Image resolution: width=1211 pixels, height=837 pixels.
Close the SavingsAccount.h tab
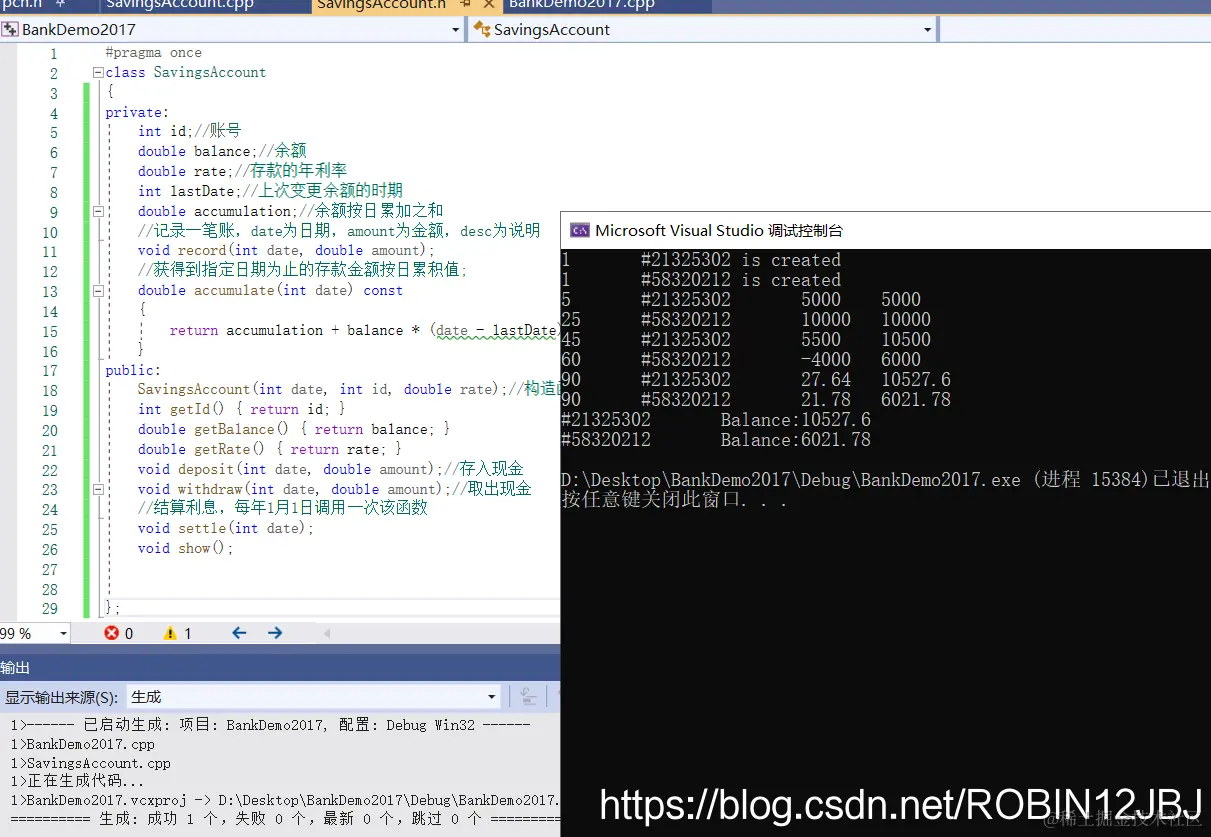point(490,5)
